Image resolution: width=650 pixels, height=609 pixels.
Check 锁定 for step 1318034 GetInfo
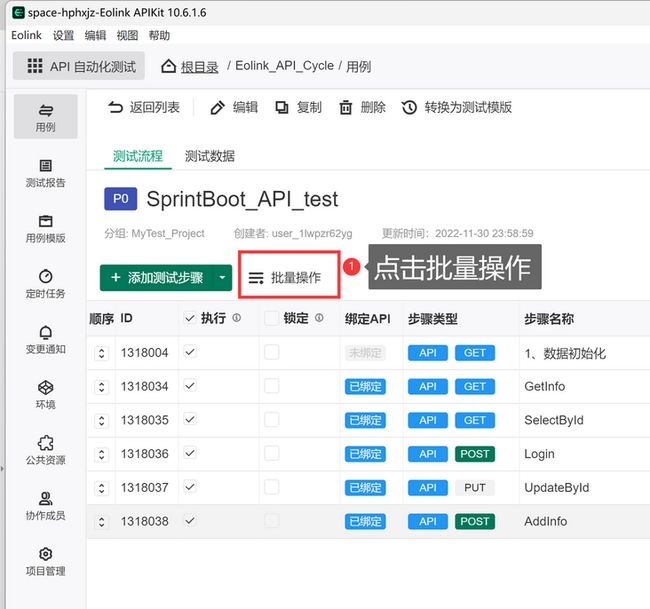272,386
